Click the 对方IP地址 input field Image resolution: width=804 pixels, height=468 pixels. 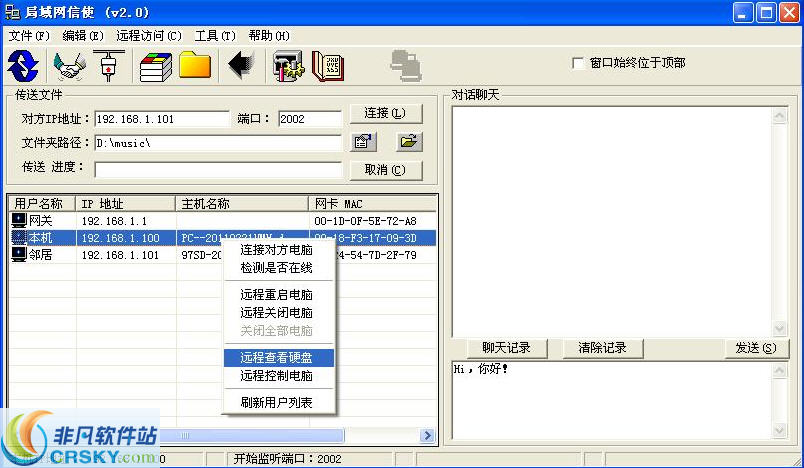(x=162, y=119)
